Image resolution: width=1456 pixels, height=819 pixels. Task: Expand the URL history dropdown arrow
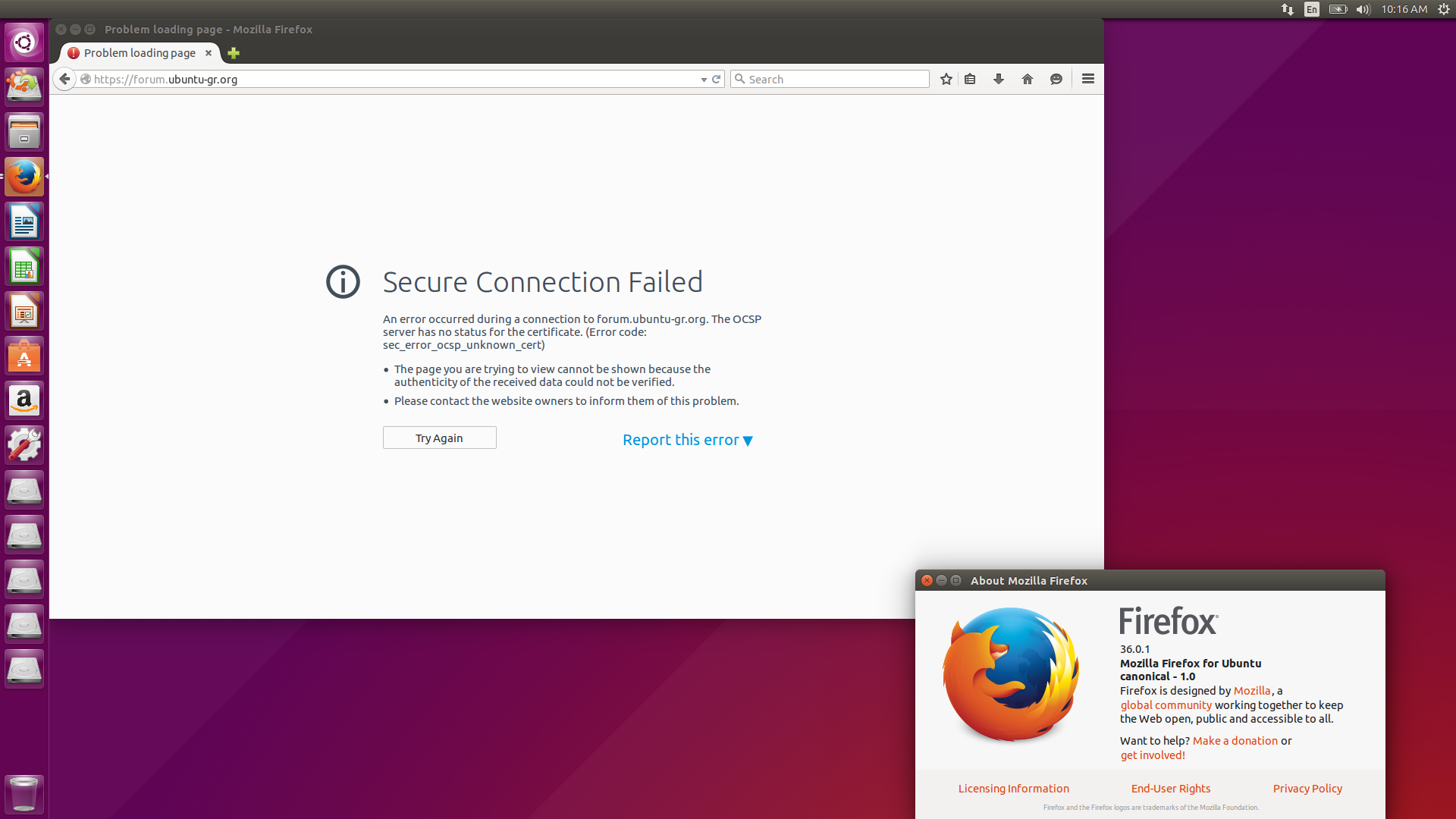coord(704,80)
